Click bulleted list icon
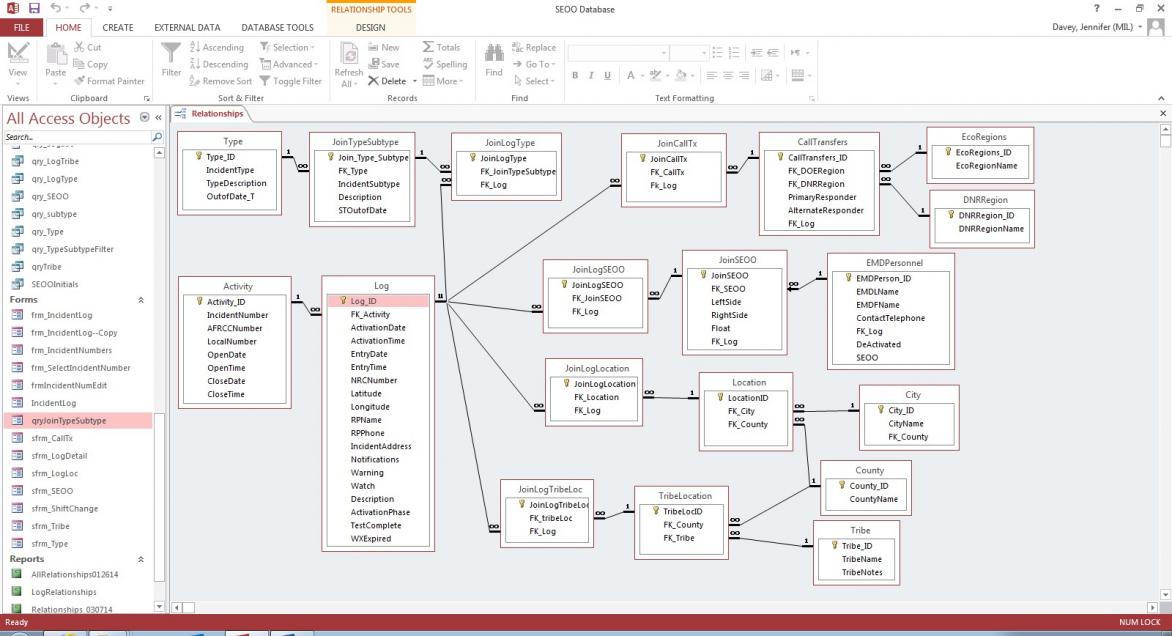 tap(717, 52)
